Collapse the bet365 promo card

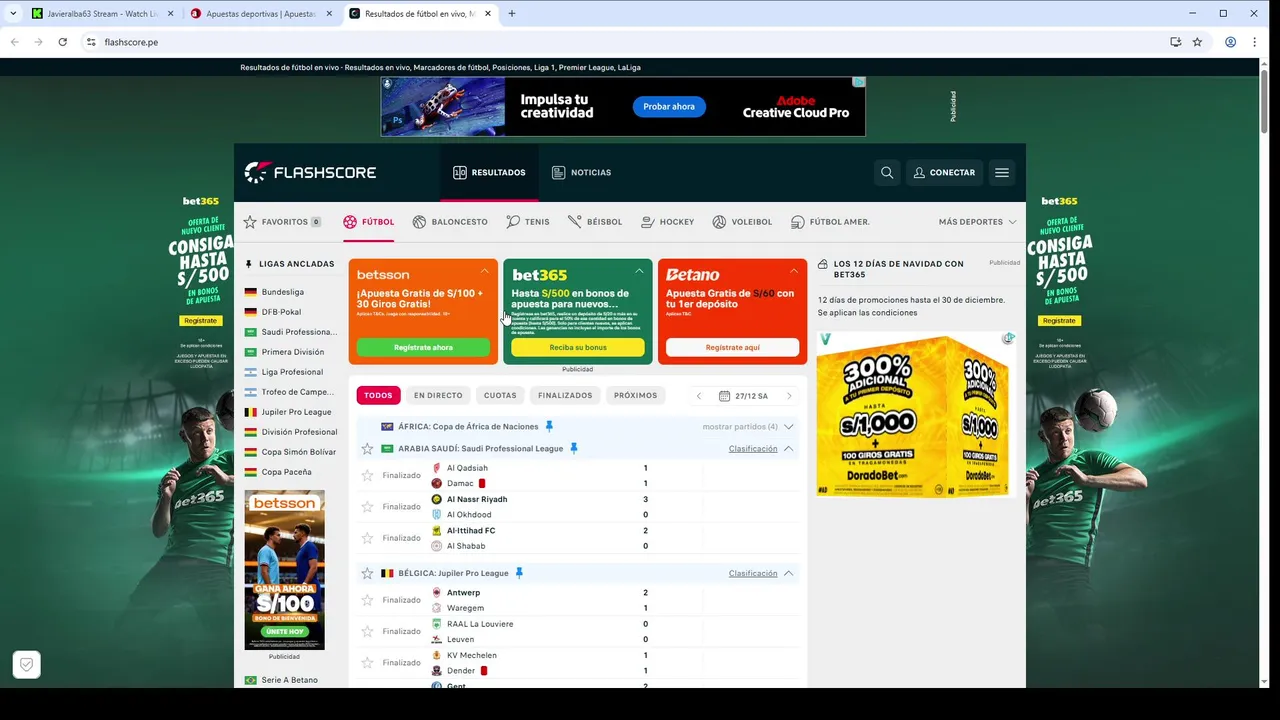(x=639, y=271)
